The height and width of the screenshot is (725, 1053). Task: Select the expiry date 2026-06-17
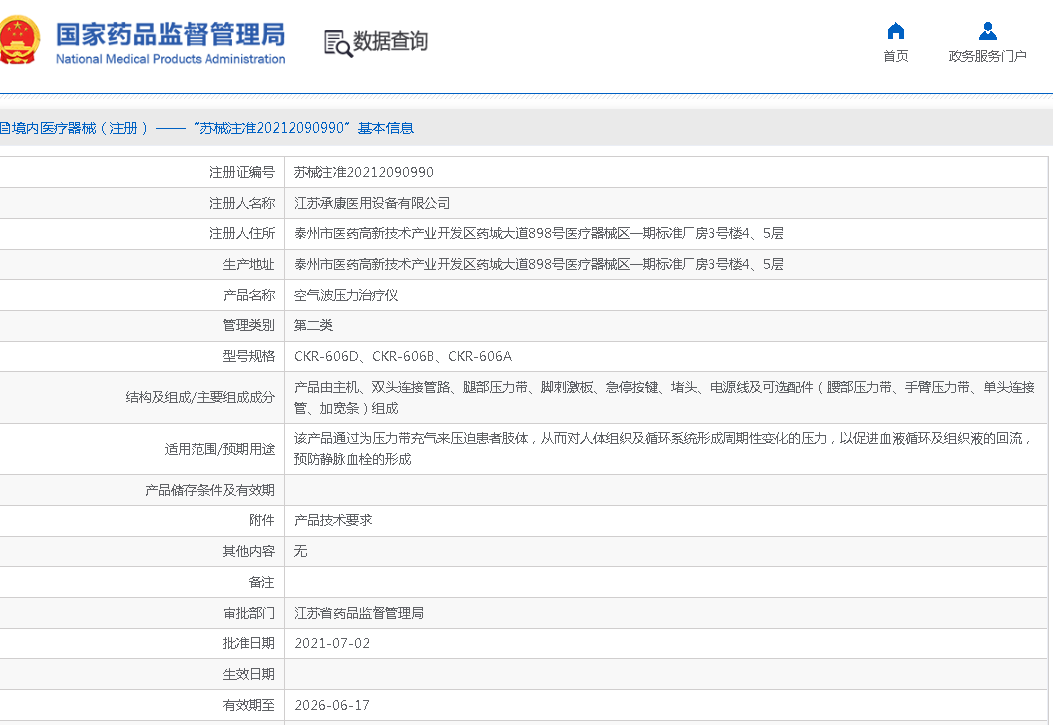(x=332, y=705)
